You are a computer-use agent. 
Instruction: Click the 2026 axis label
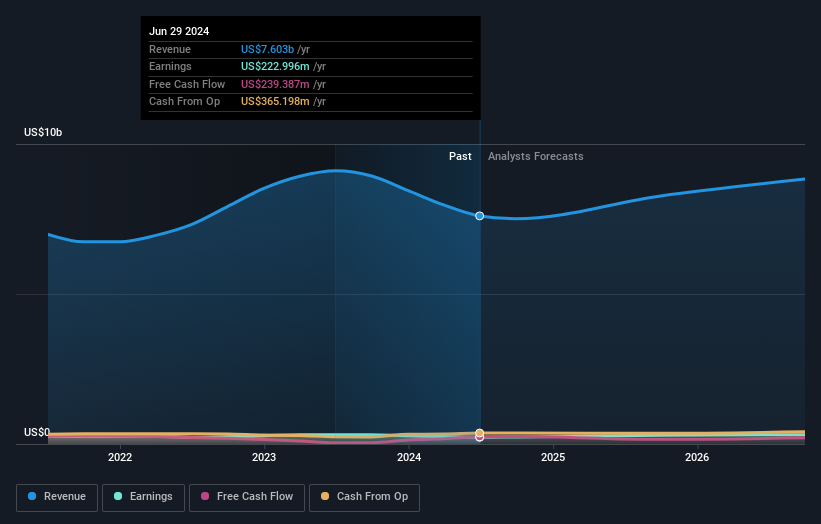[697, 458]
